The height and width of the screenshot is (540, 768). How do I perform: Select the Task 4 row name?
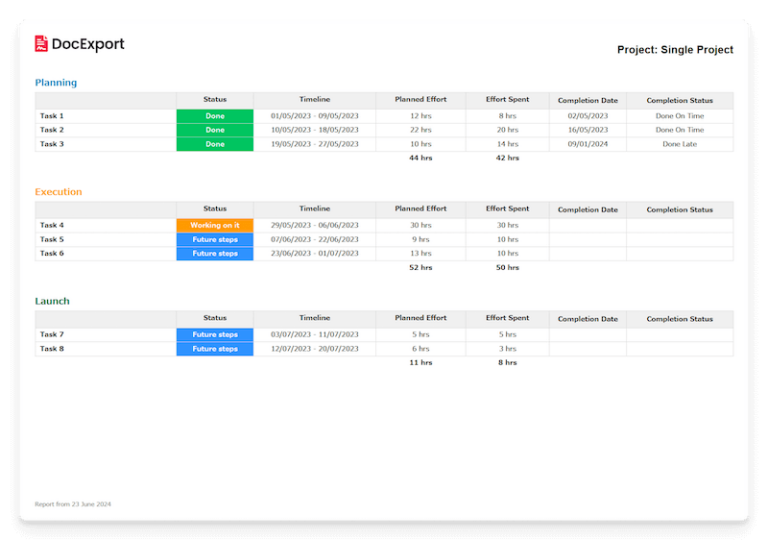pyautogui.click(x=52, y=225)
